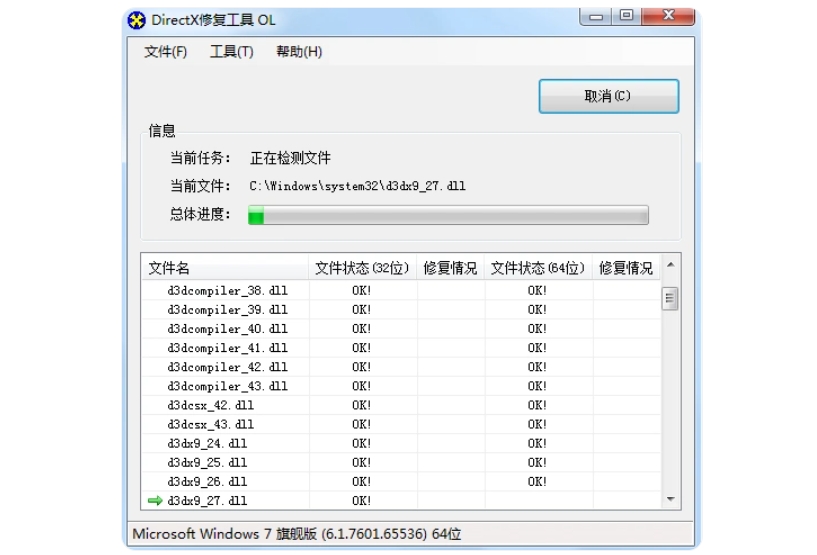Viewport: 817px width, 555px height.
Task: Click the scroll up arrow of file list
Action: pos(671,265)
